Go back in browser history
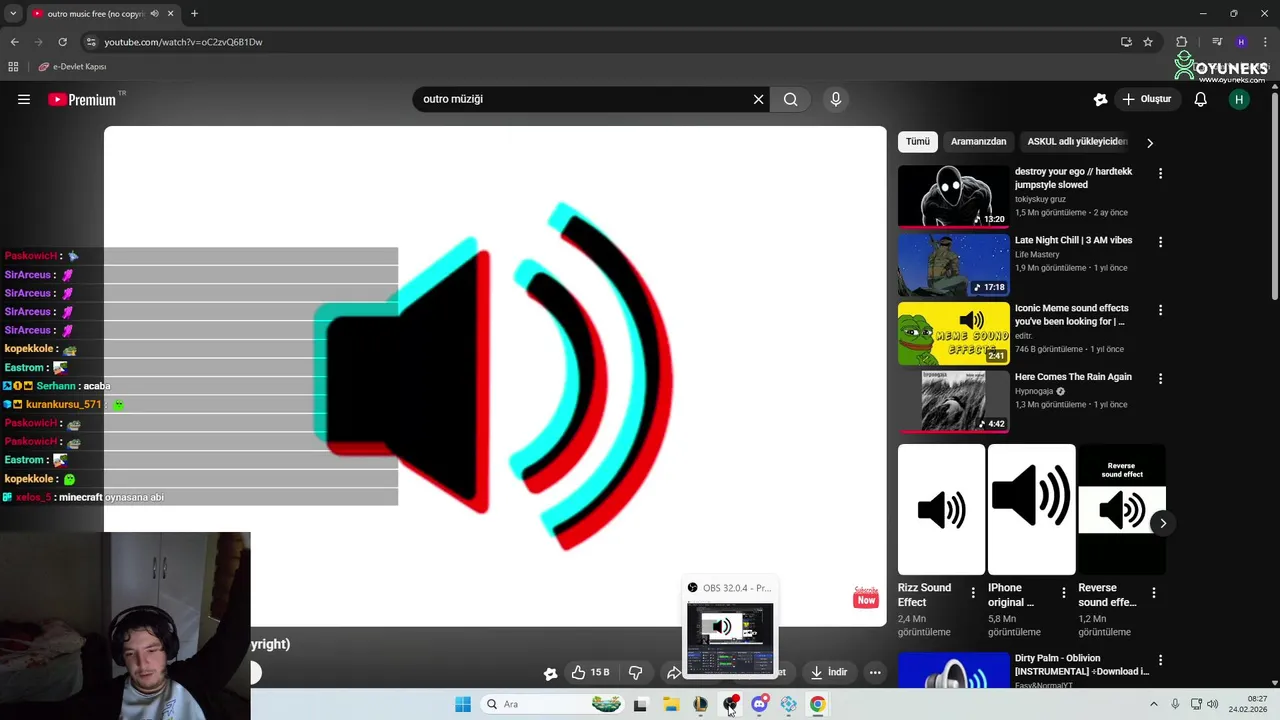 pos(14,42)
